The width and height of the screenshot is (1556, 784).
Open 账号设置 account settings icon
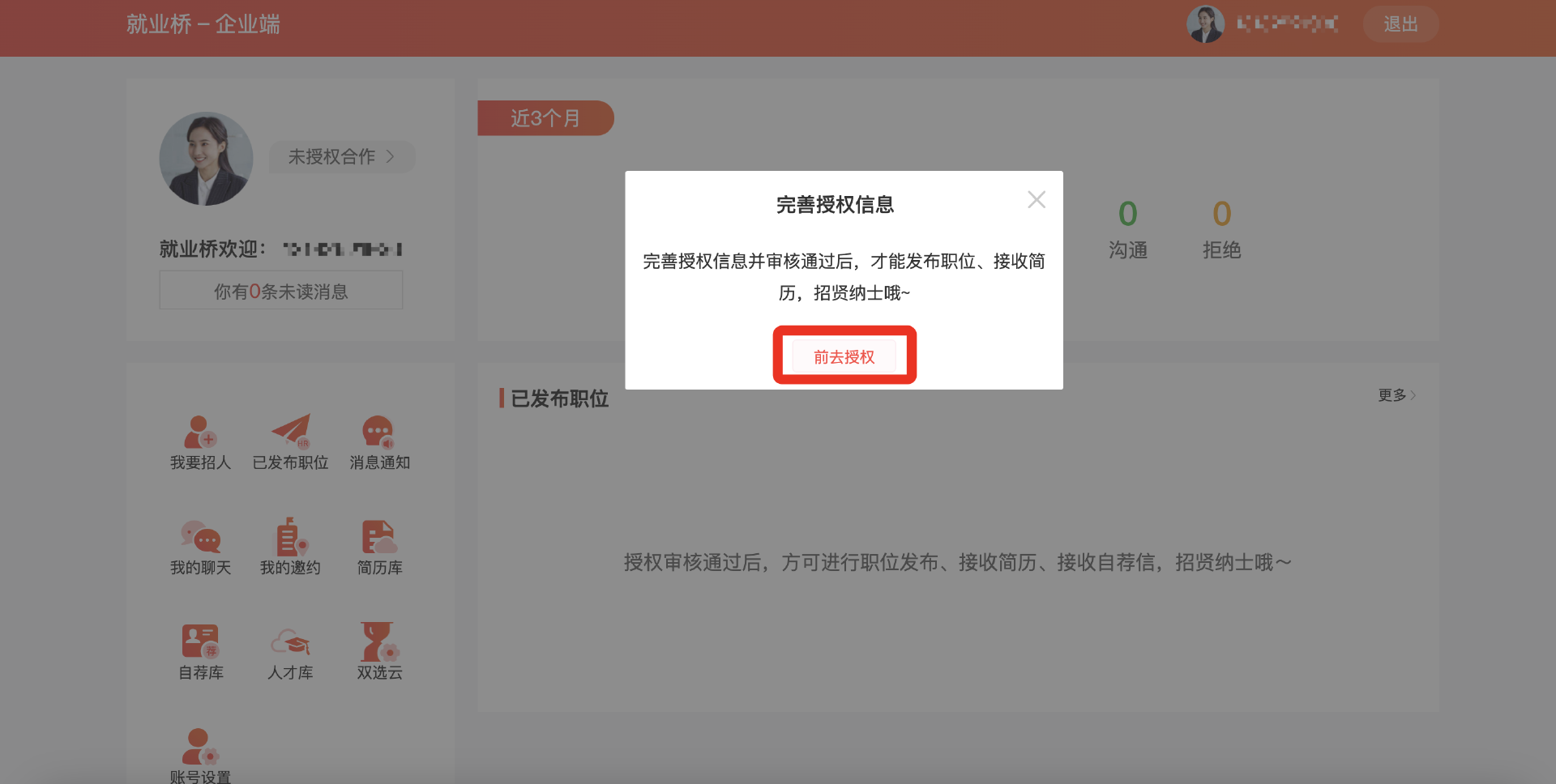200,748
